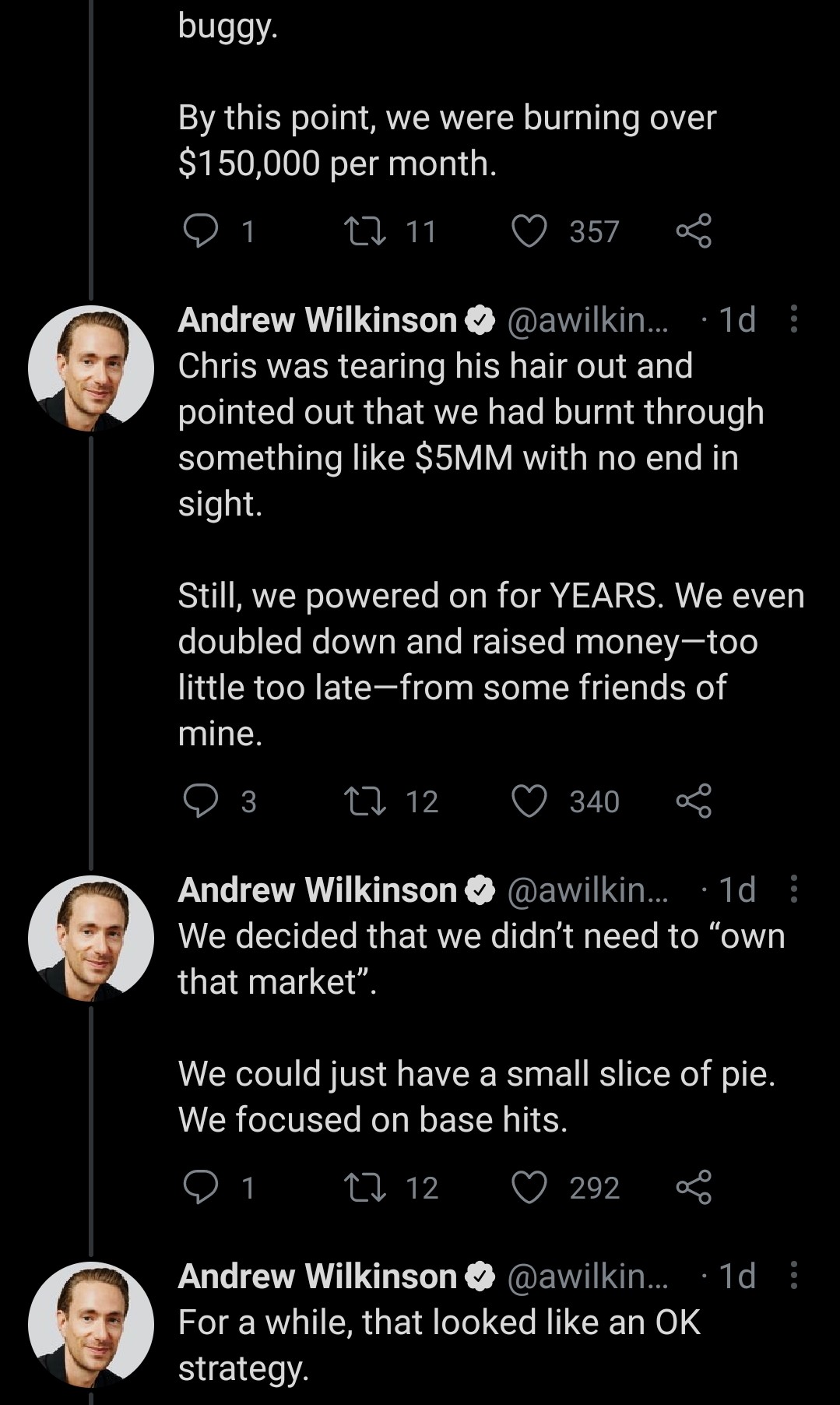This screenshot has height=1405, width=840.
Task: Open avatar beside "Chris was tearing" tweet
Action: point(91,368)
